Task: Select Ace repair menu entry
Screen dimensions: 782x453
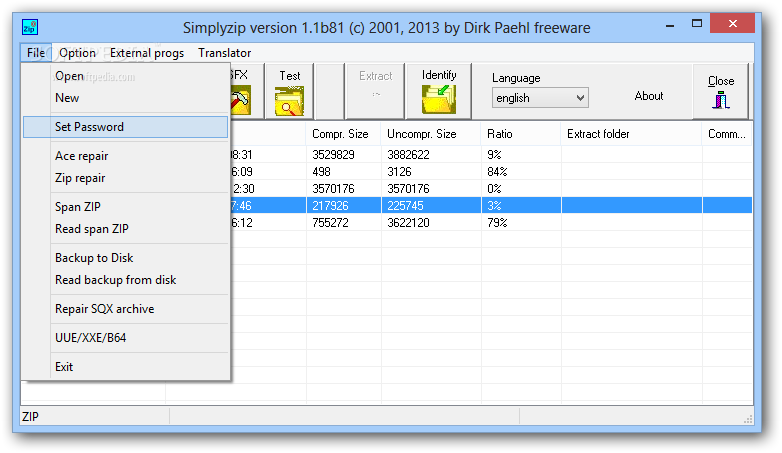Action: point(126,156)
